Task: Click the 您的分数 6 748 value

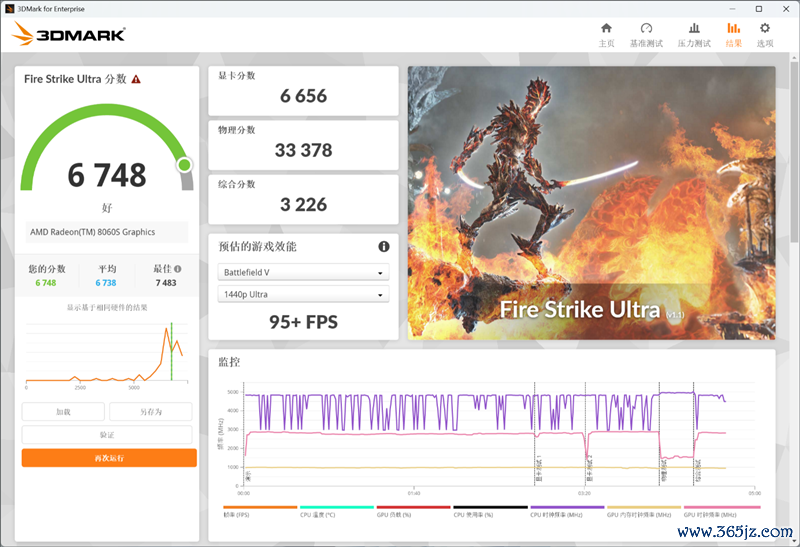Action: (46, 283)
